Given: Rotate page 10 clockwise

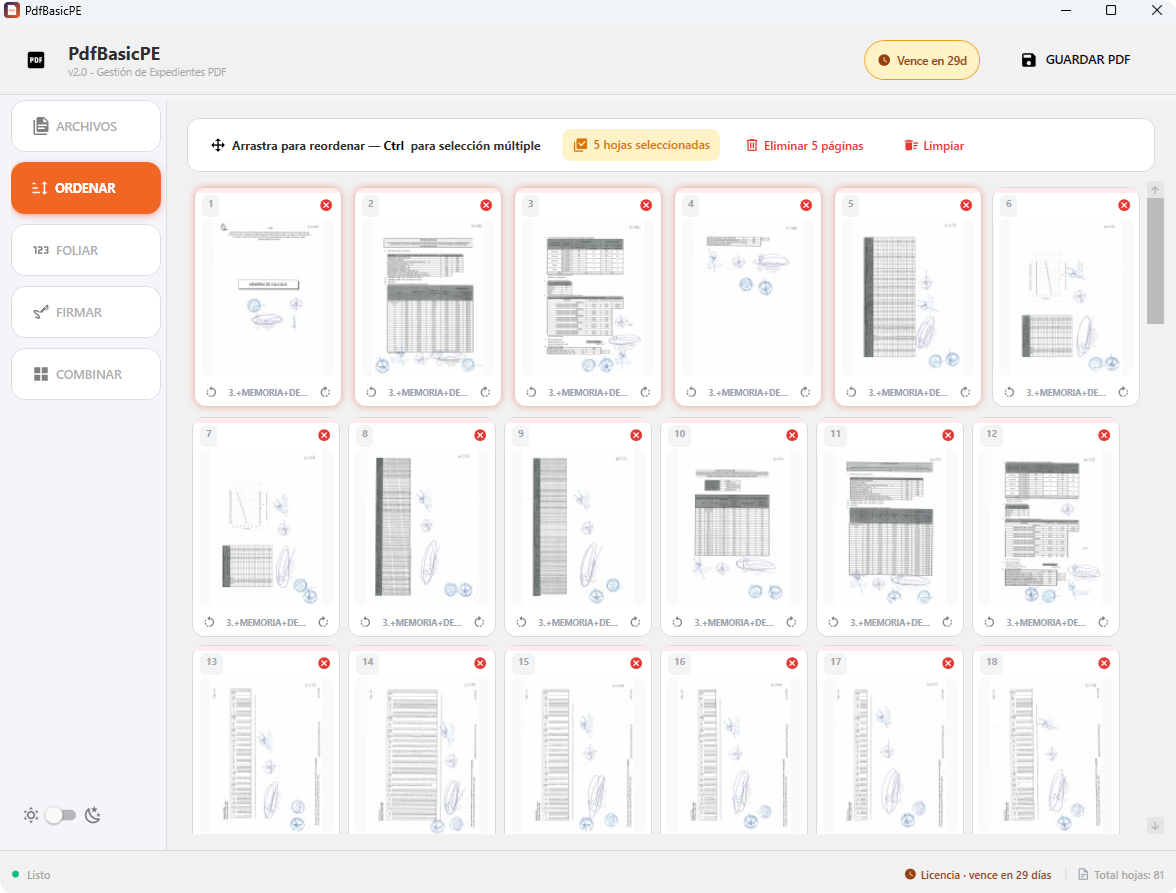Looking at the screenshot, I should point(791,622).
